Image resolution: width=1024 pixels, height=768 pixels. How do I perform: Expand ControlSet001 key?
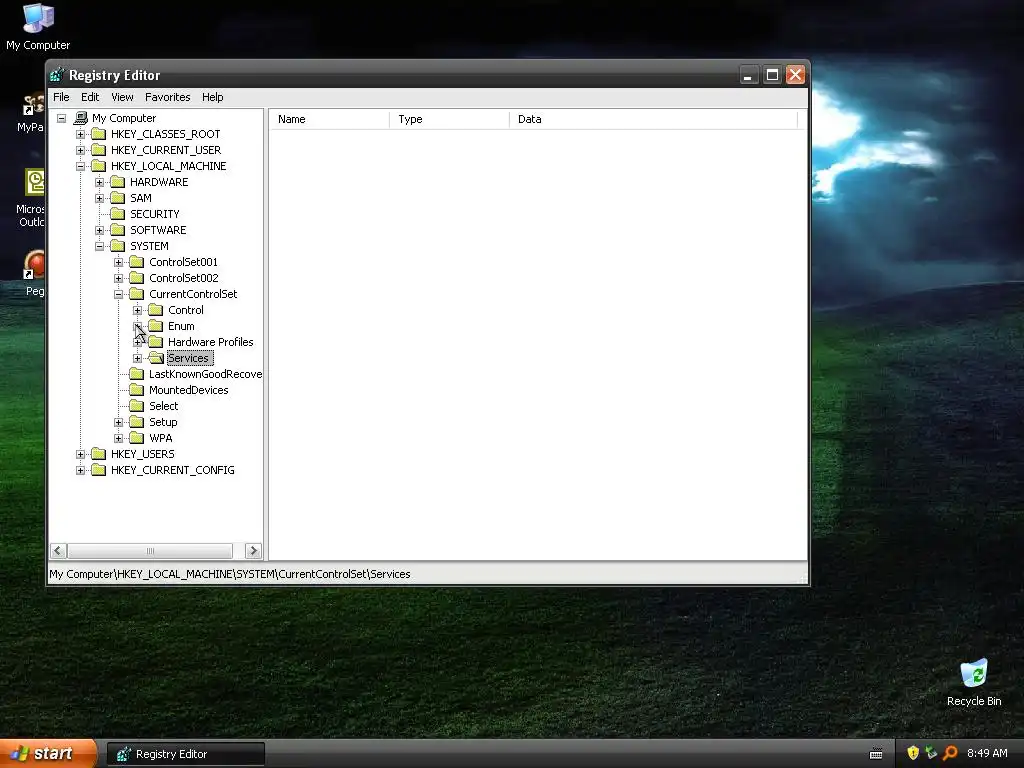click(118, 263)
